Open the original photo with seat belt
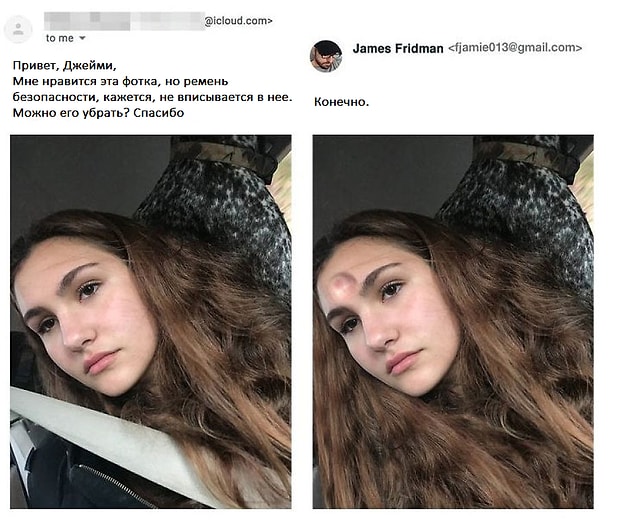The image size is (635, 524). pyautogui.click(x=151, y=322)
